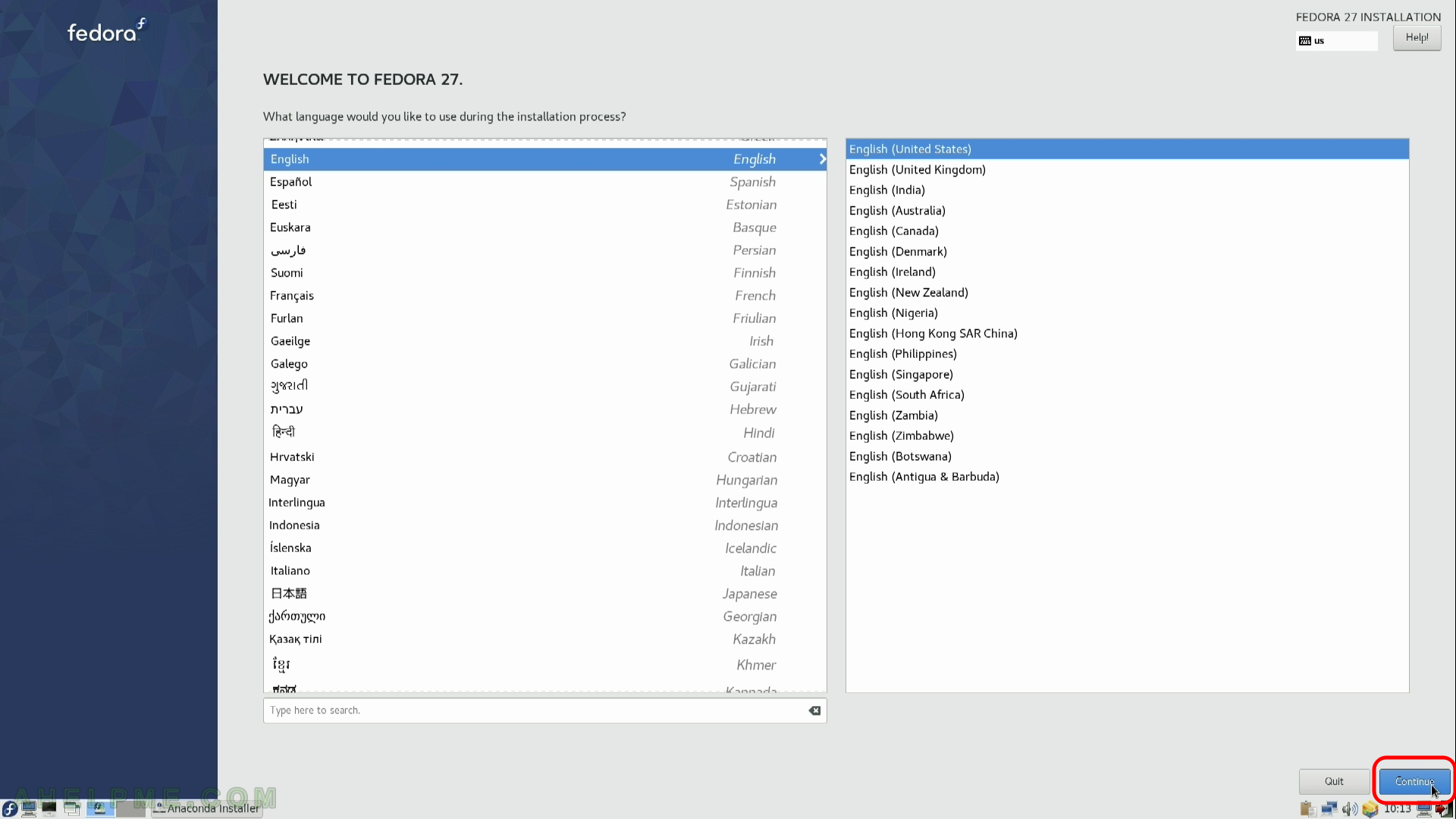
Task: Choose Magyar Hungarian language
Action: coord(544,480)
